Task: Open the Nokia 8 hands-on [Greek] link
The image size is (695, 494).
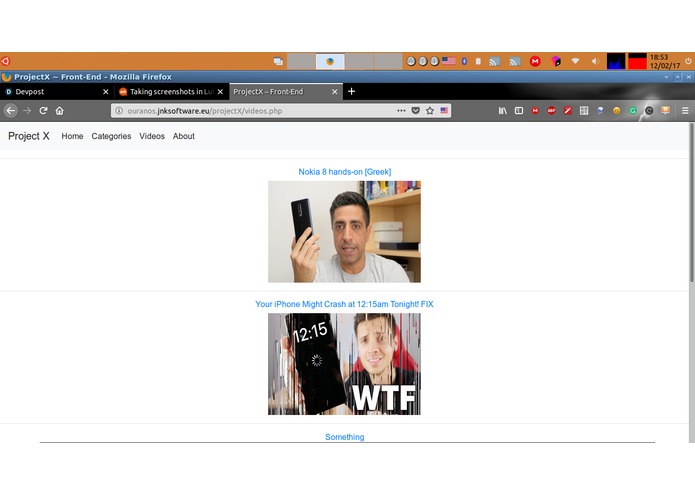Action: (x=344, y=172)
